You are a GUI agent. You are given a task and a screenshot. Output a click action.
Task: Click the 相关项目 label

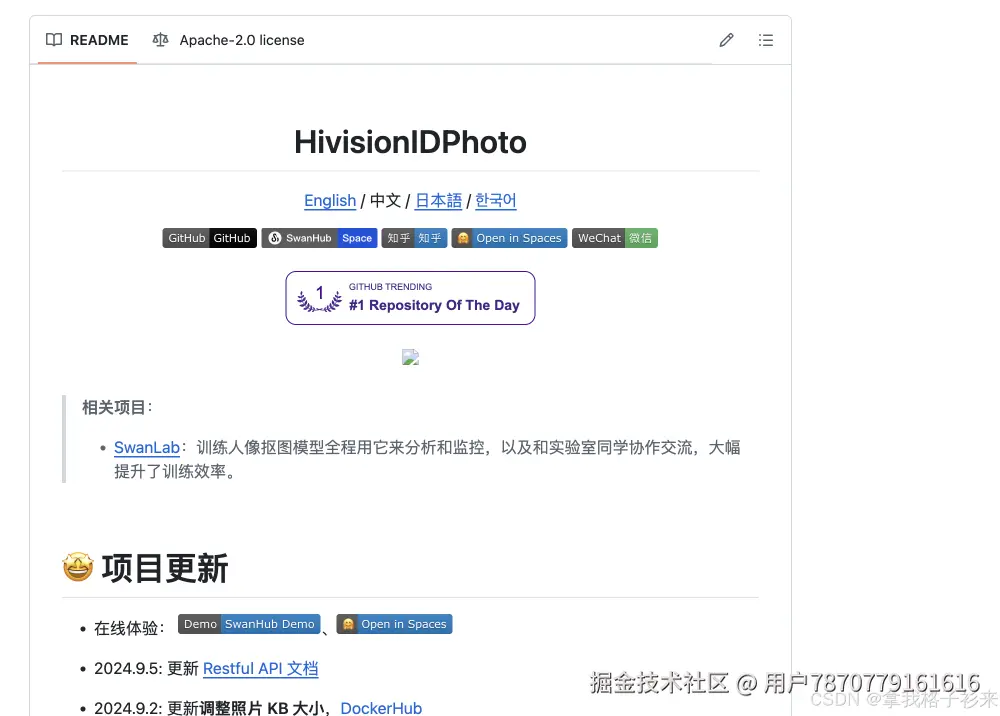[x=117, y=407]
